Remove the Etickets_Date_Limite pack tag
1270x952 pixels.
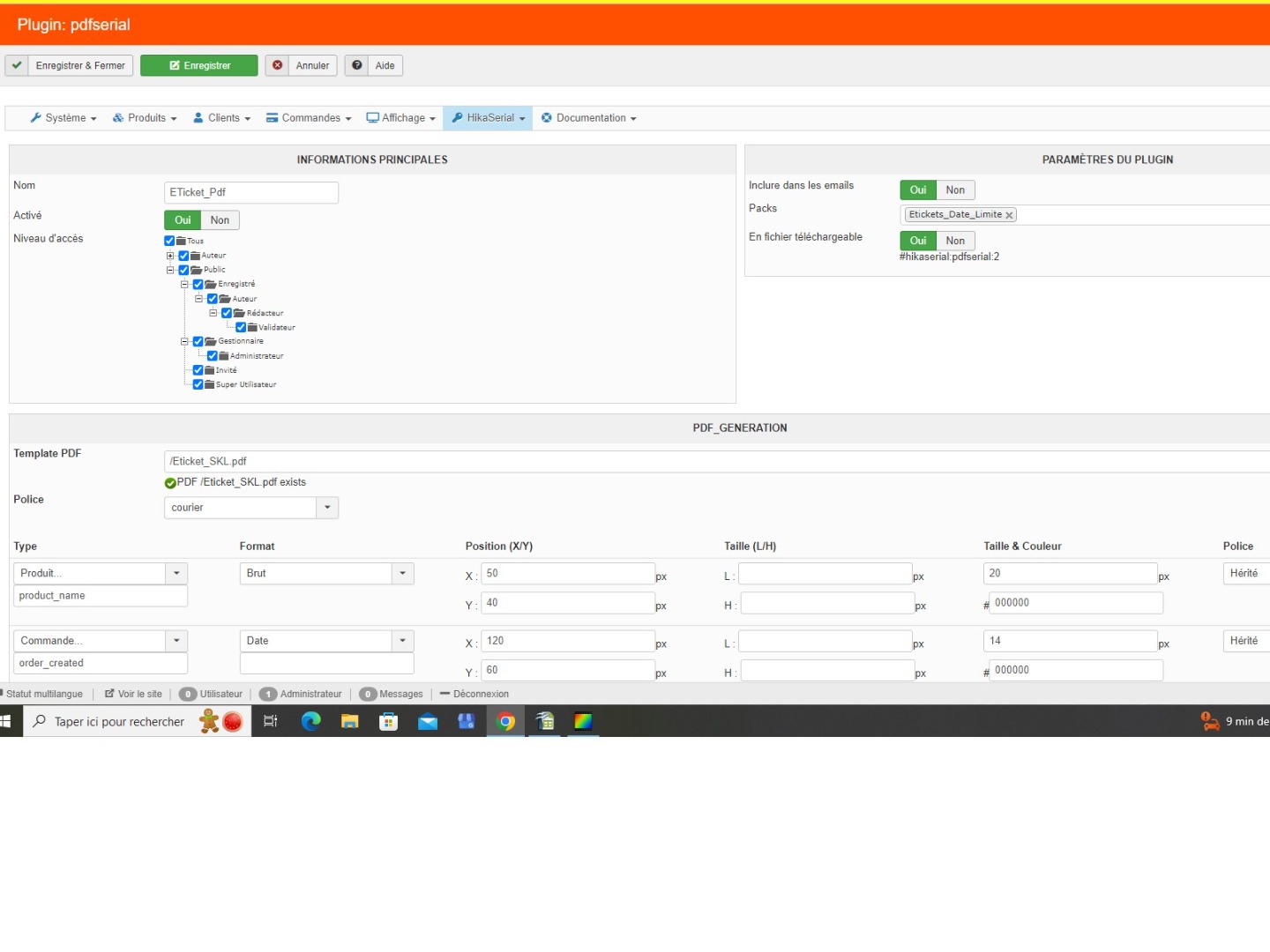(x=1009, y=215)
